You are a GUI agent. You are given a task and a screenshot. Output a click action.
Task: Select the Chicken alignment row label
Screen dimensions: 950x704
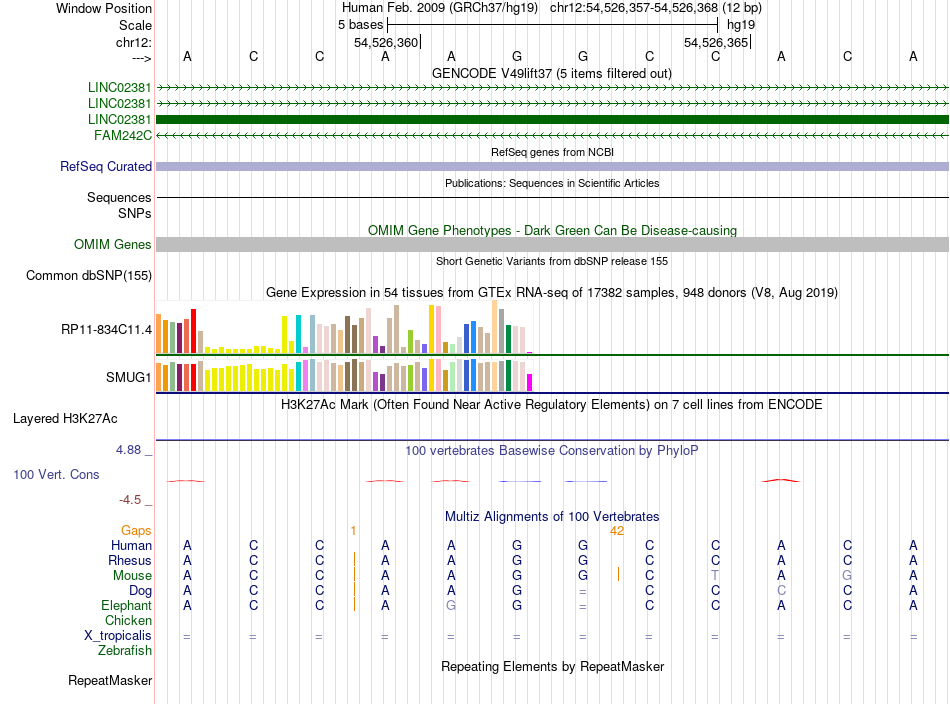click(128, 621)
